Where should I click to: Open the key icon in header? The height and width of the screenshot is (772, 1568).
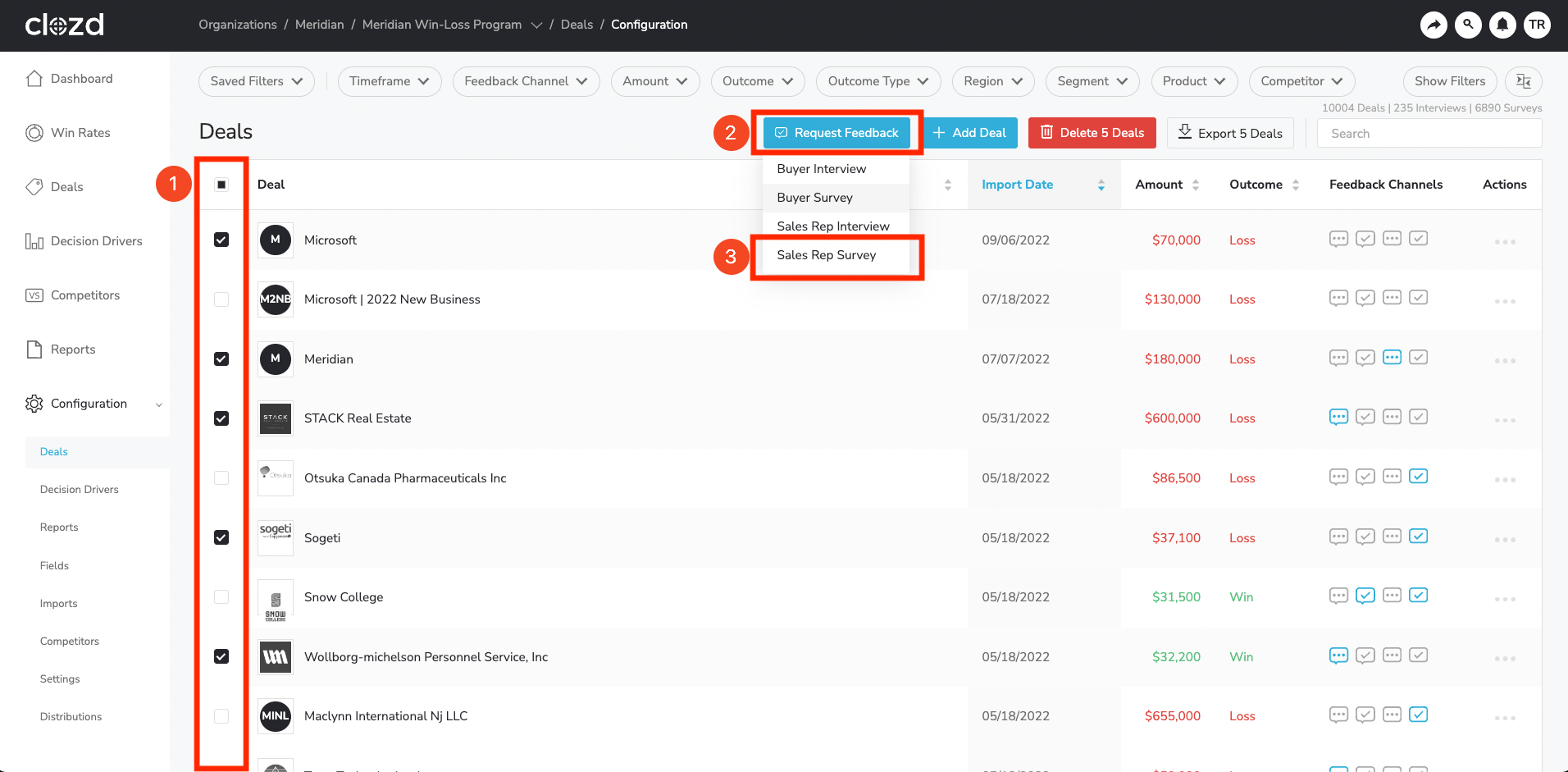pyautogui.click(x=1468, y=25)
